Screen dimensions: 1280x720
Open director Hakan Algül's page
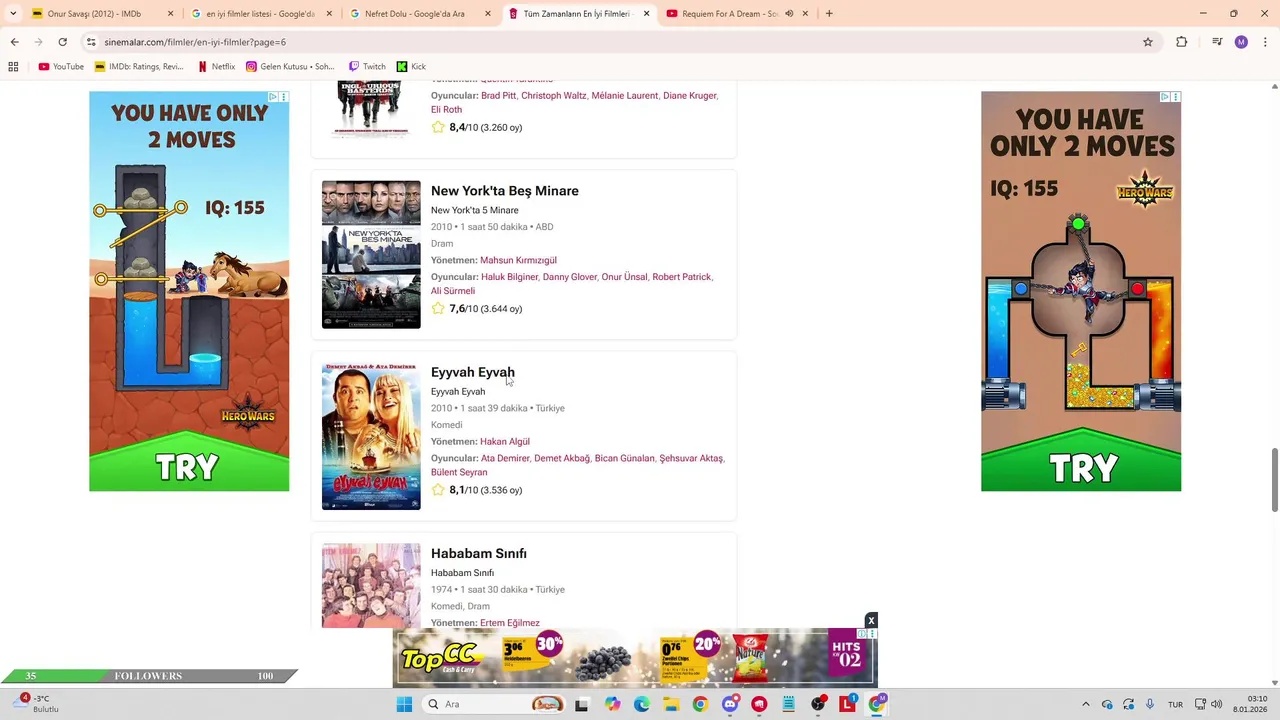click(505, 441)
